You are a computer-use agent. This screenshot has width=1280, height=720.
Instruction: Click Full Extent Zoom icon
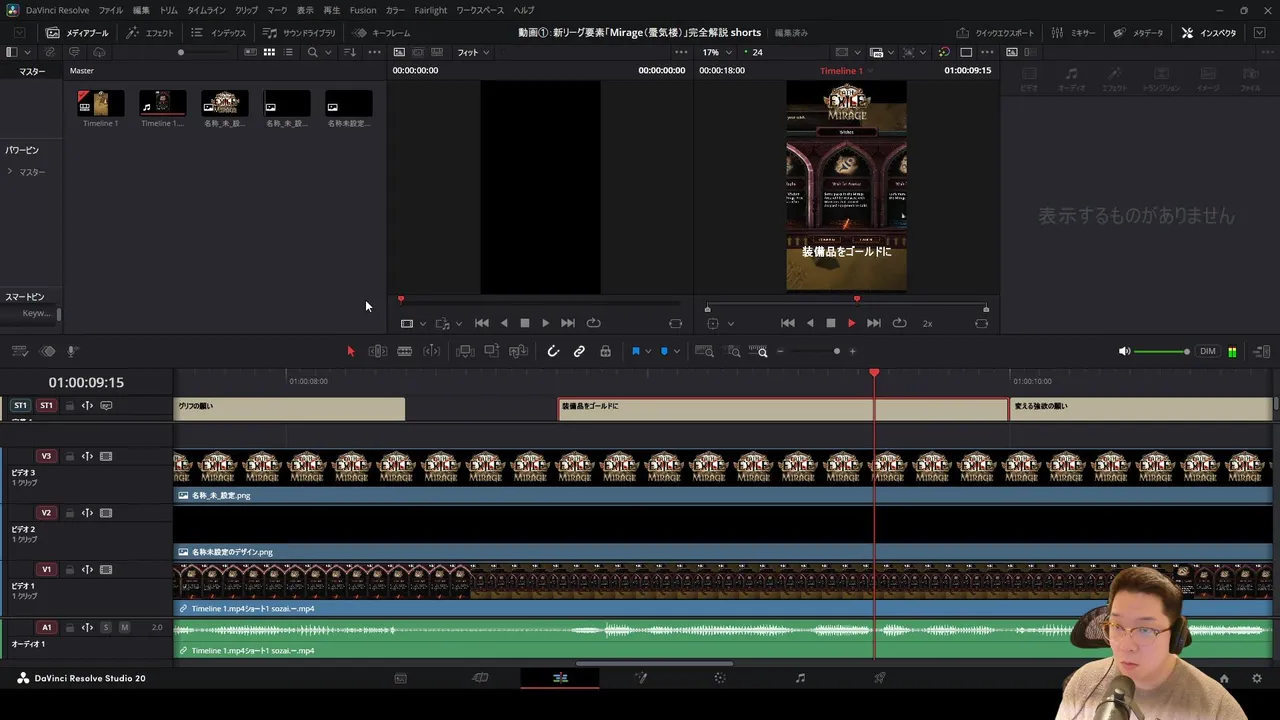point(704,351)
